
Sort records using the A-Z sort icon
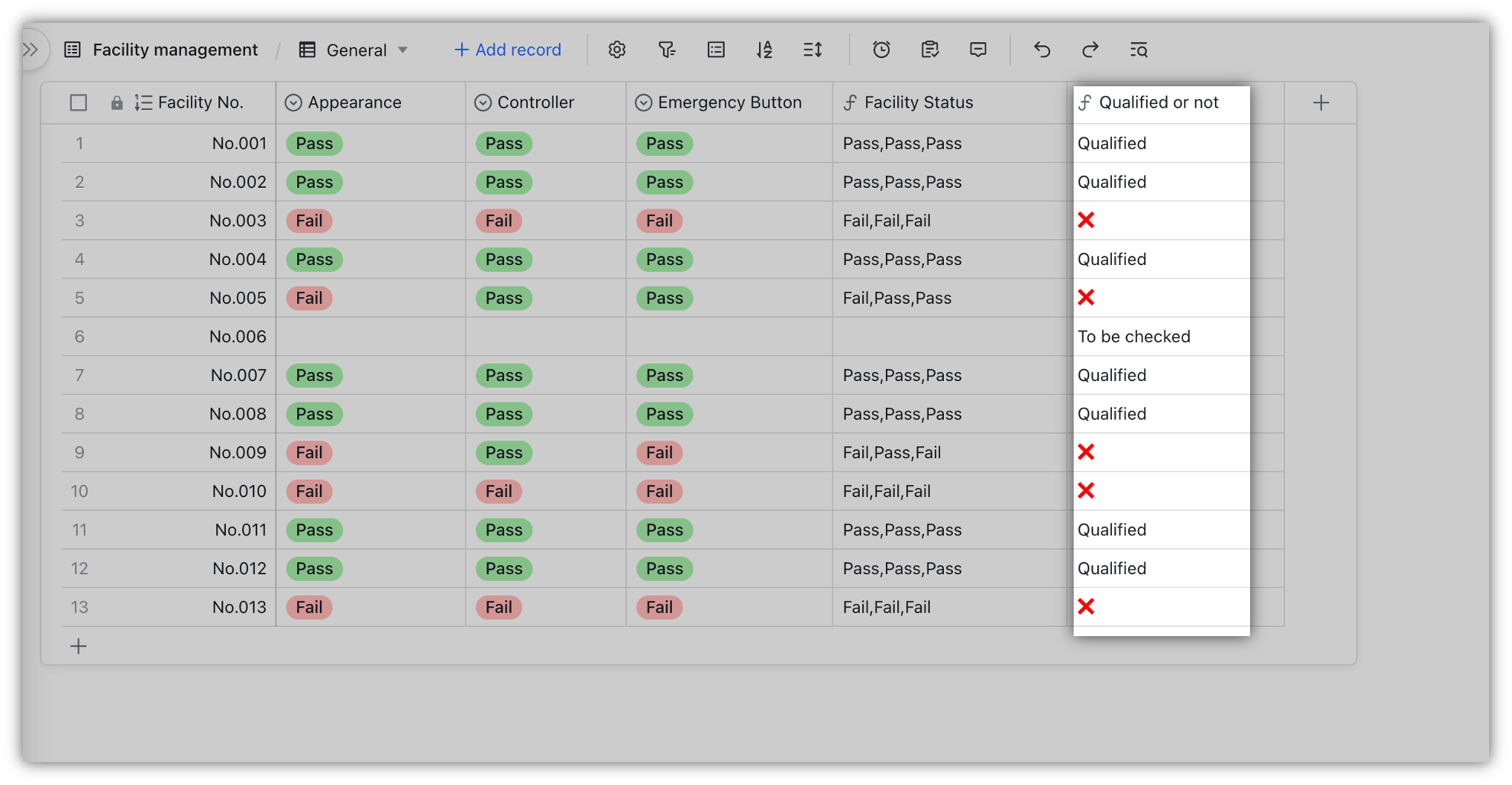coord(764,50)
